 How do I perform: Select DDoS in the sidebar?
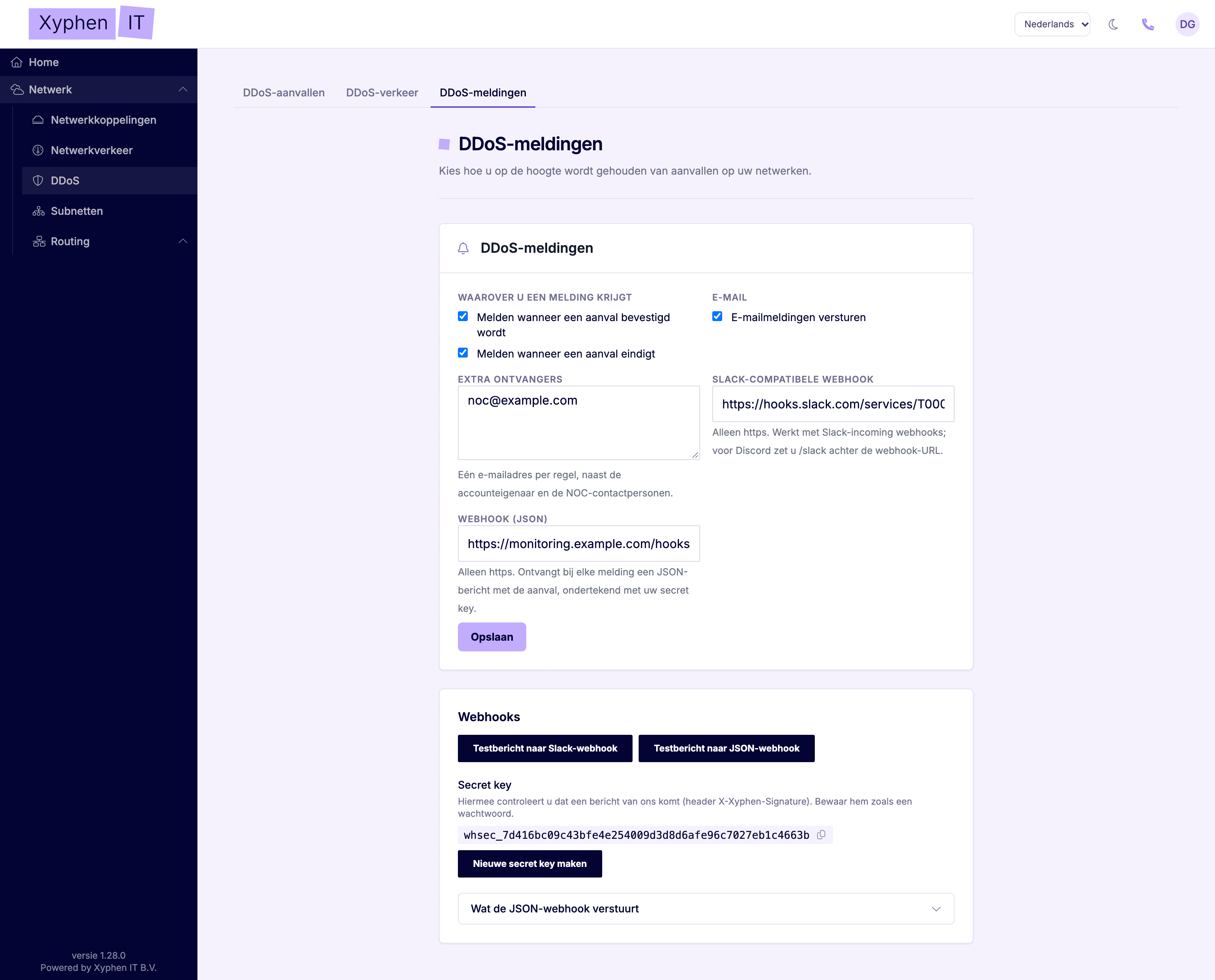(109, 181)
